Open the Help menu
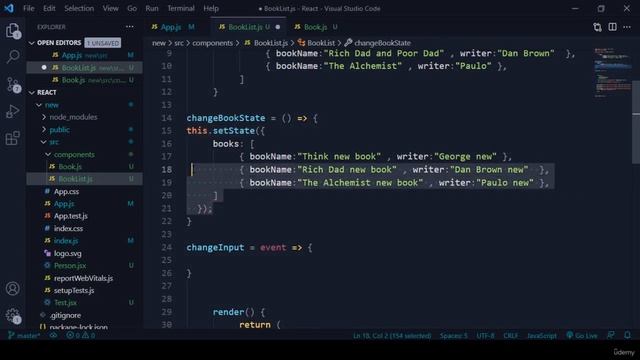Screen dimensions: 640x360 click(211, 8)
